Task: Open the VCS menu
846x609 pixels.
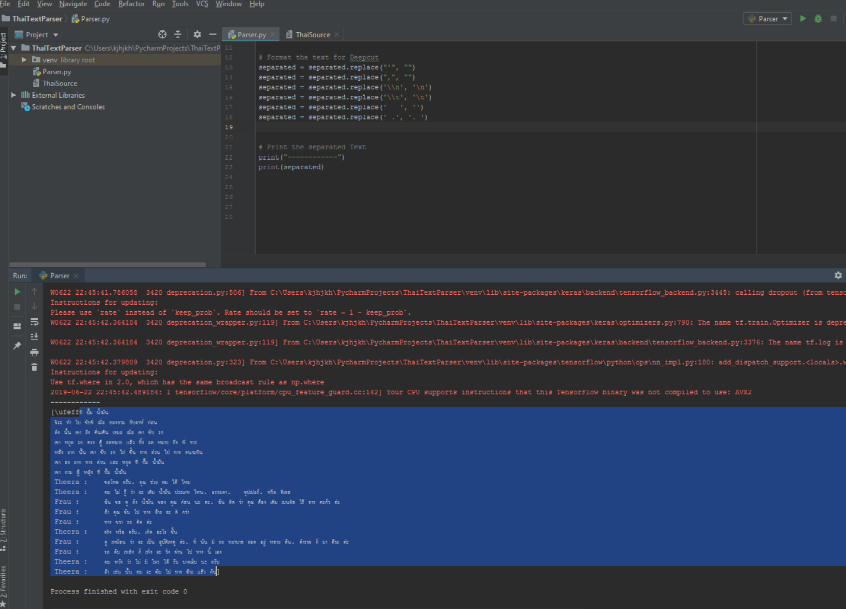Action: [202, 4]
